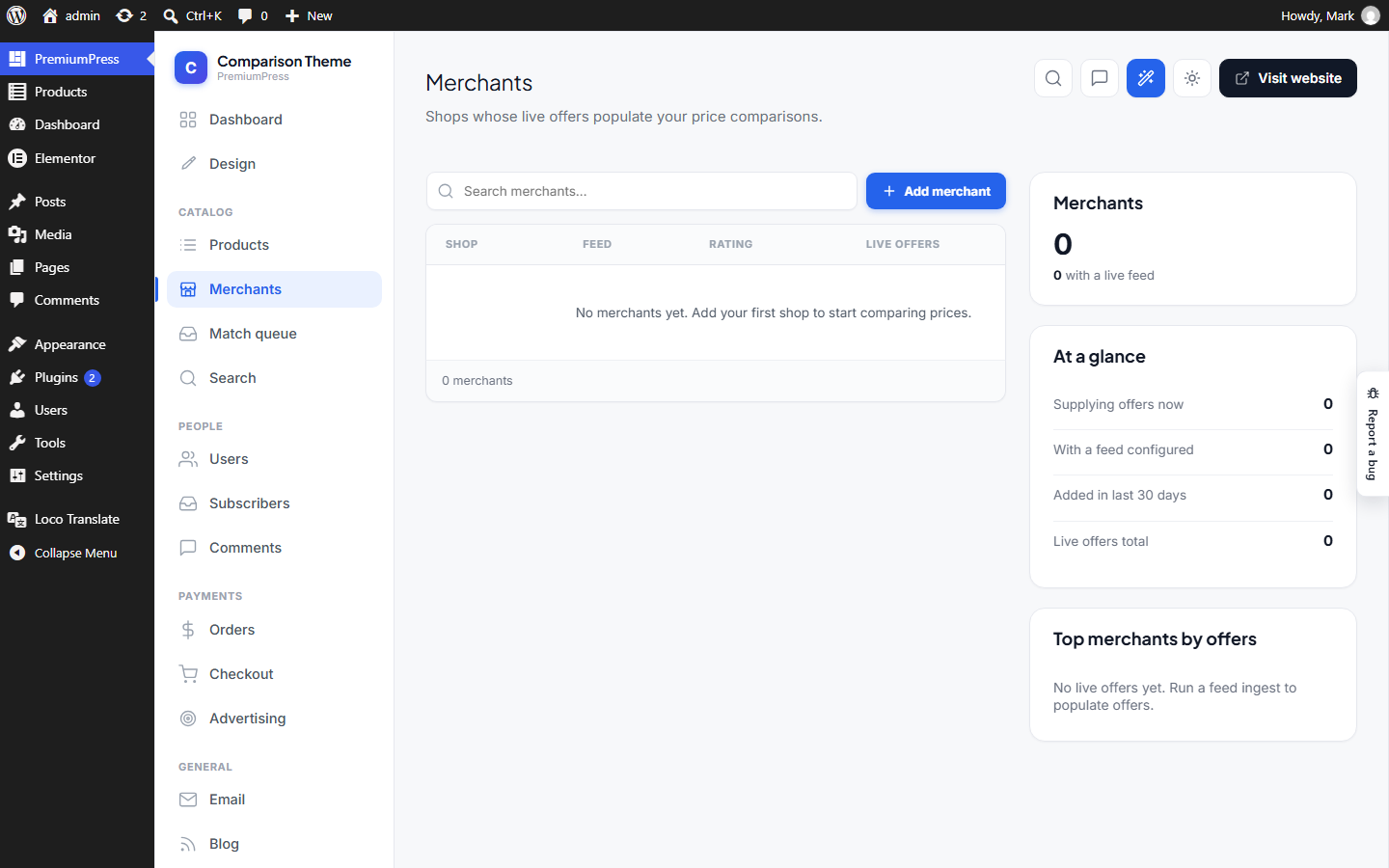Open the Advertising menu item
Screen dimensions: 1389x868
tap(274, 719)
